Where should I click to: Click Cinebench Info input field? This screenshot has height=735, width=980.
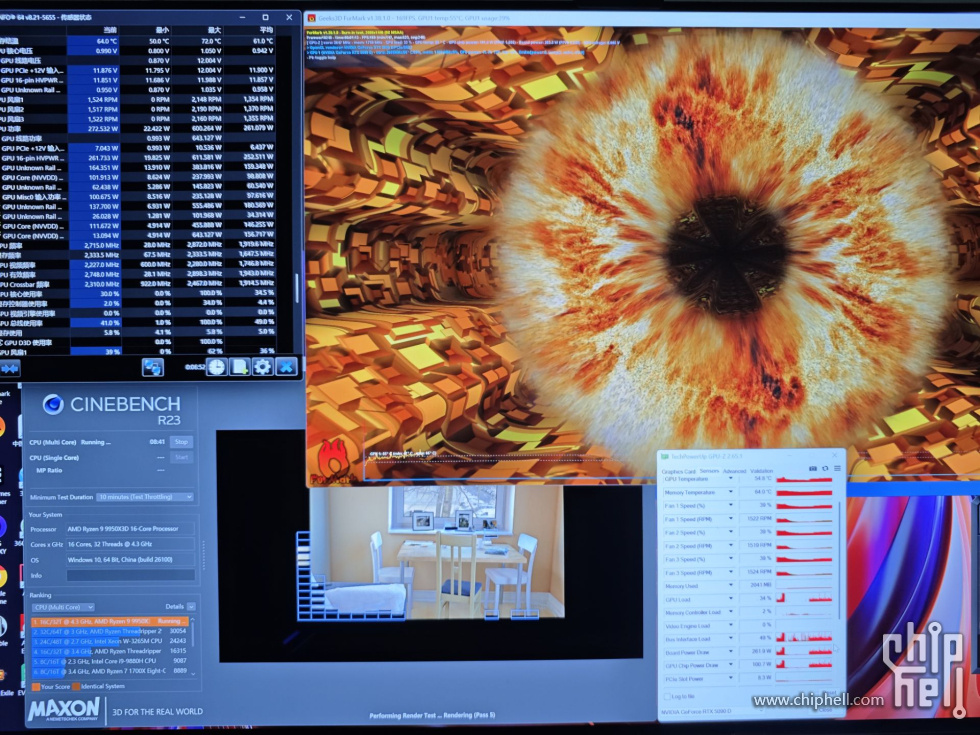pyautogui.click(x=130, y=575)
